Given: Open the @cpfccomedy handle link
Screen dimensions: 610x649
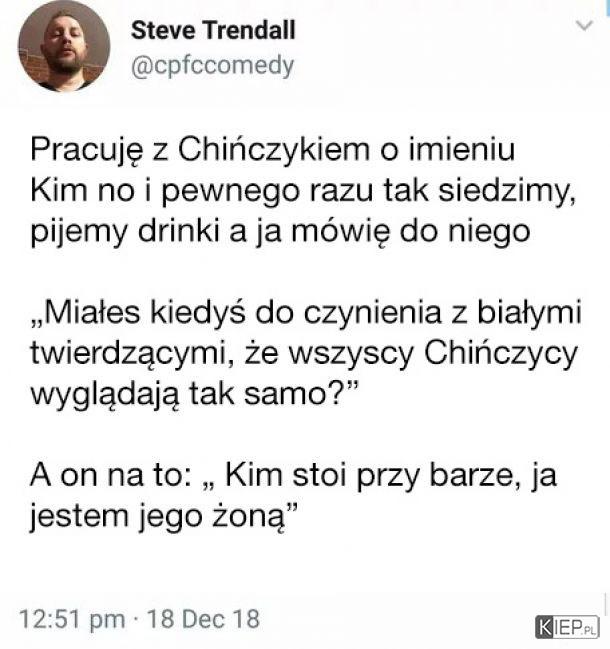Looking at the screenshot, I should point(212,66).
